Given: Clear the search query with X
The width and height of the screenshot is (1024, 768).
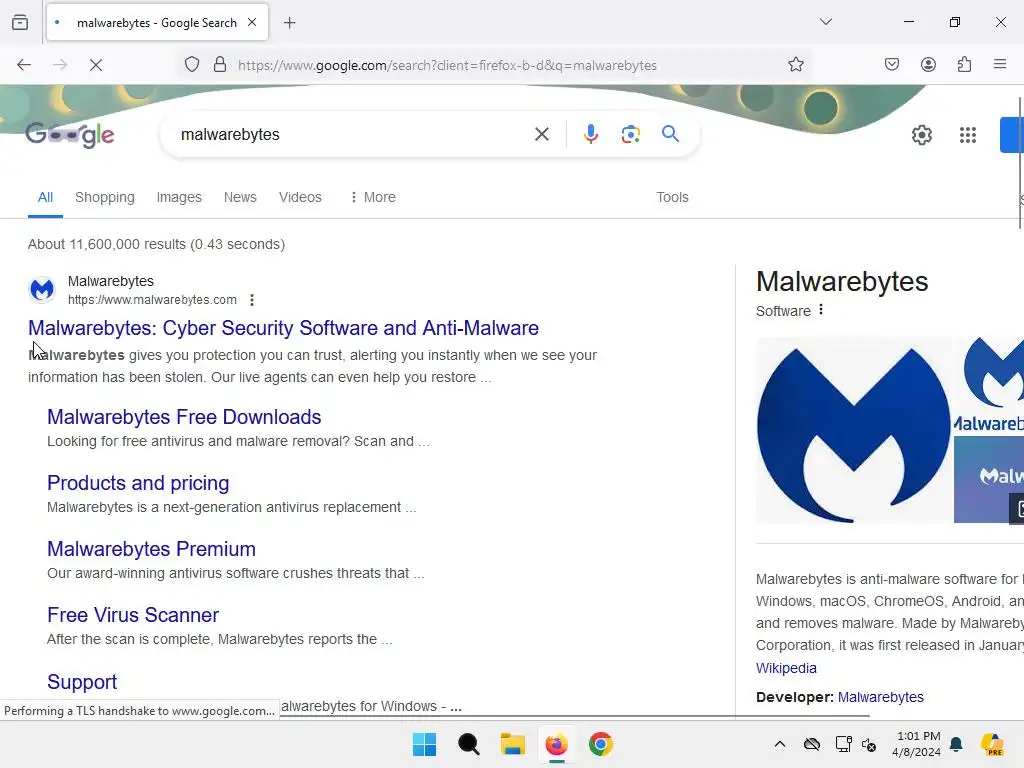Looking at the screenshot, I should 542,135.
